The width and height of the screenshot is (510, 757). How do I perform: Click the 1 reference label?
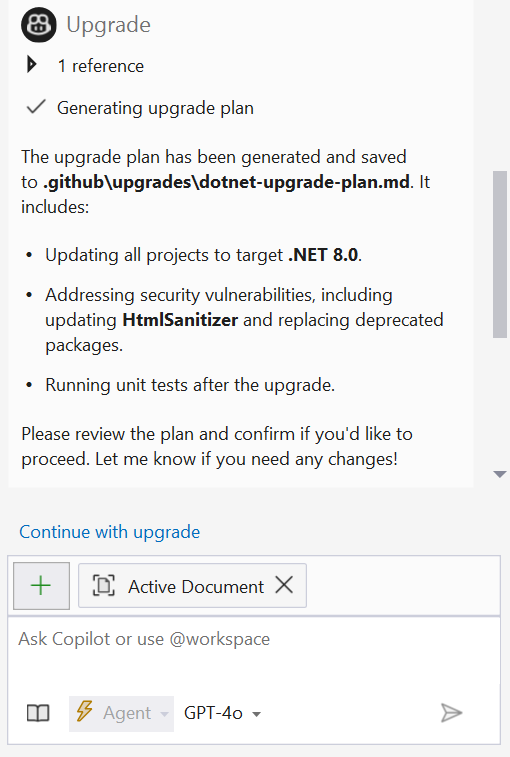[x=100, y=66]
